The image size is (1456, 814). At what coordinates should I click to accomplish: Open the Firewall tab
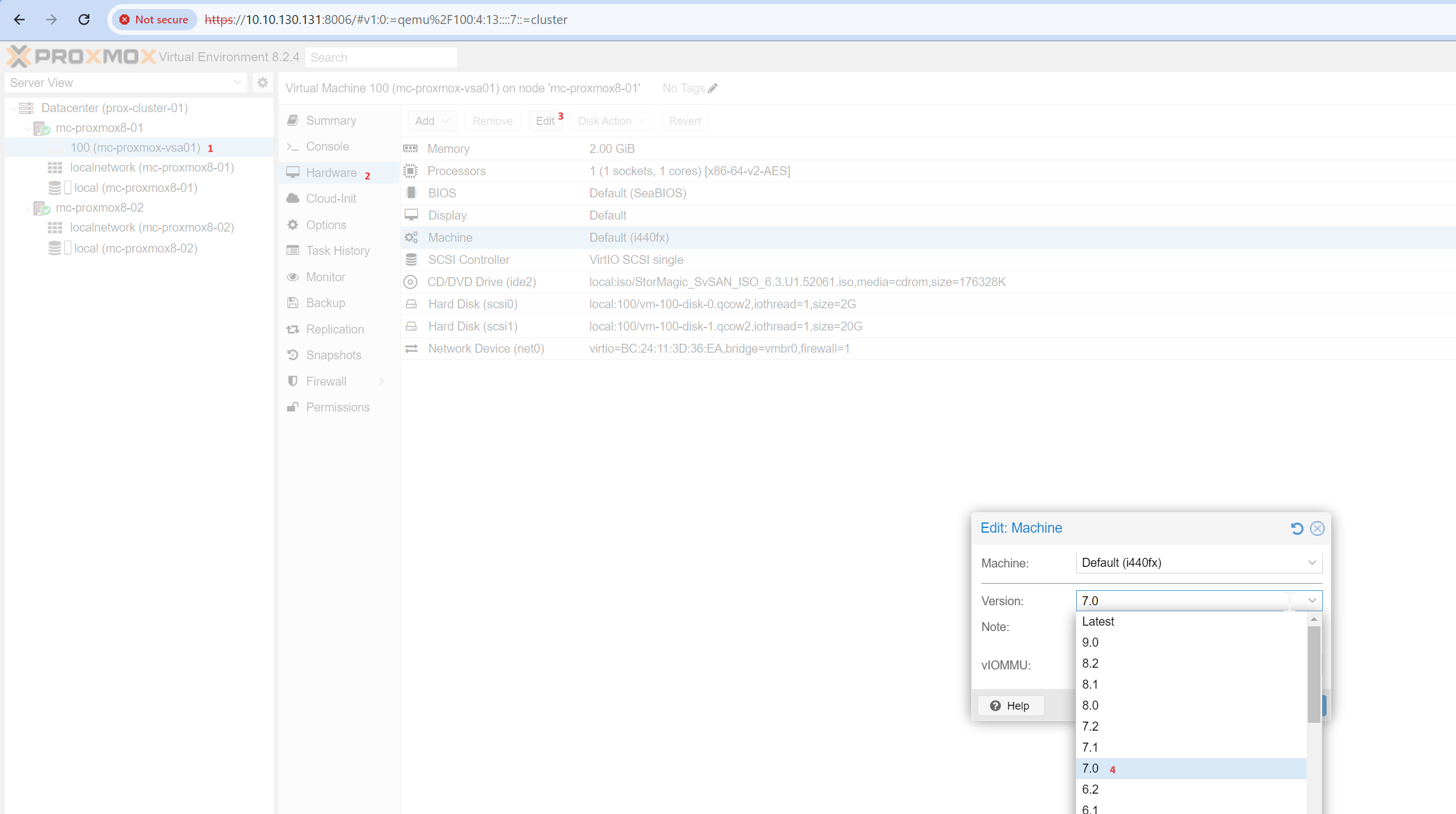(x=339, y=382)
